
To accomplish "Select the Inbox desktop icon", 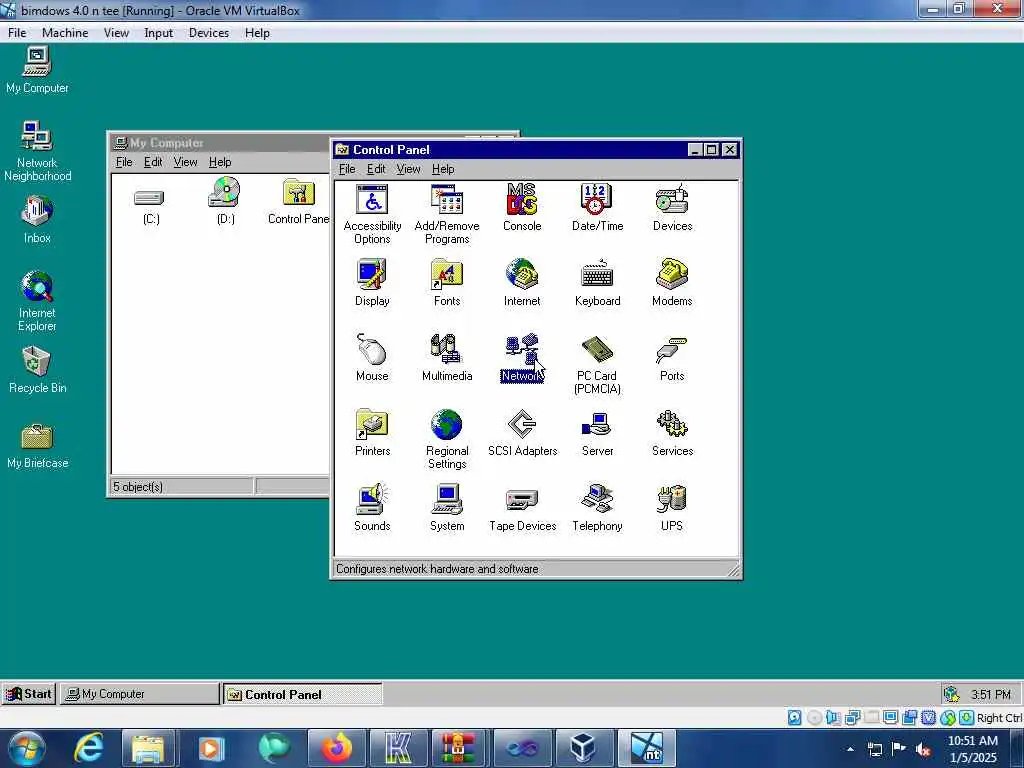I will [37, 220].
